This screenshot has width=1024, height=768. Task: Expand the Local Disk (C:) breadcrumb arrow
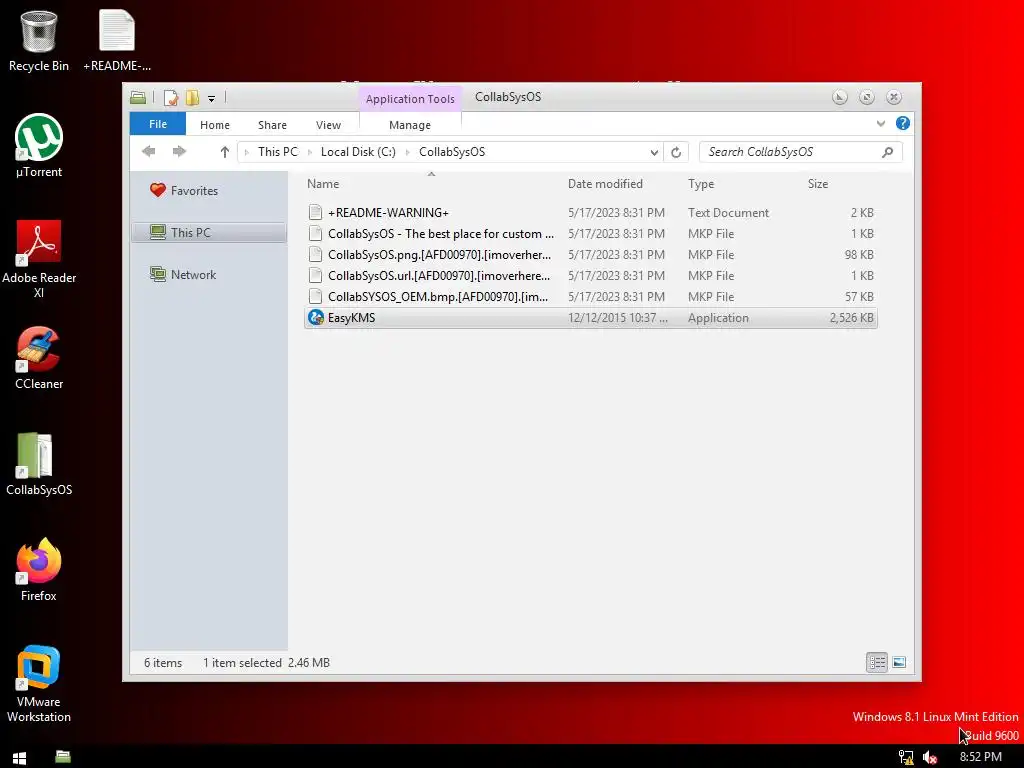[x=408, y=152]
